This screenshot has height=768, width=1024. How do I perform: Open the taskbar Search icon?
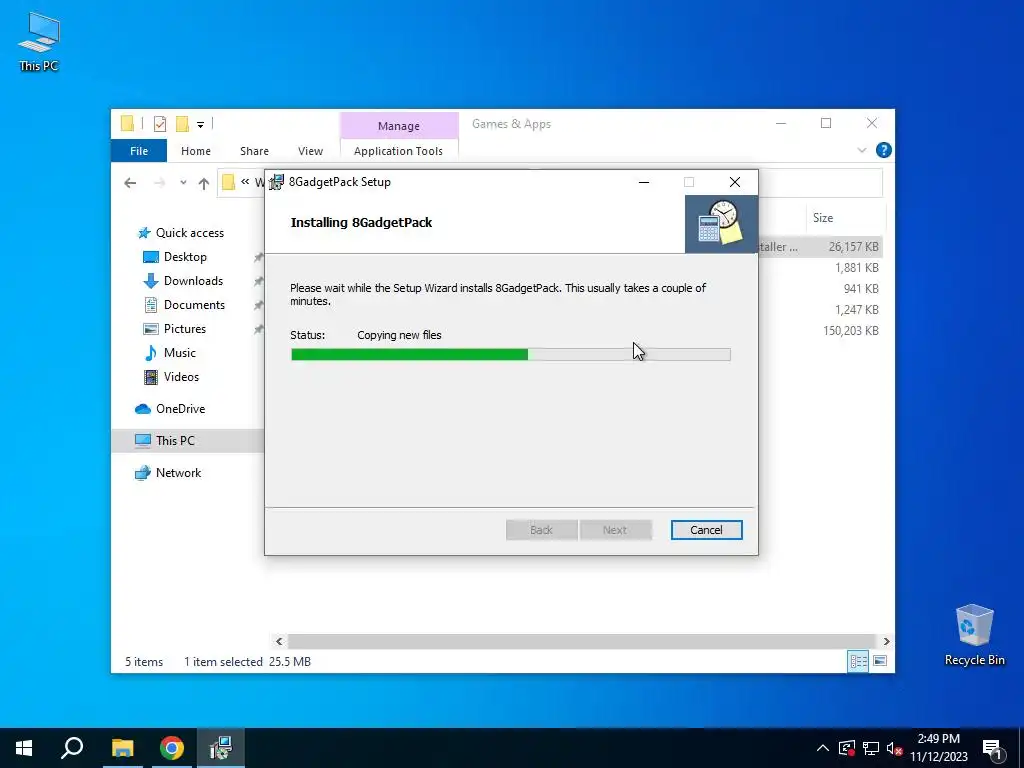point(72,748)
